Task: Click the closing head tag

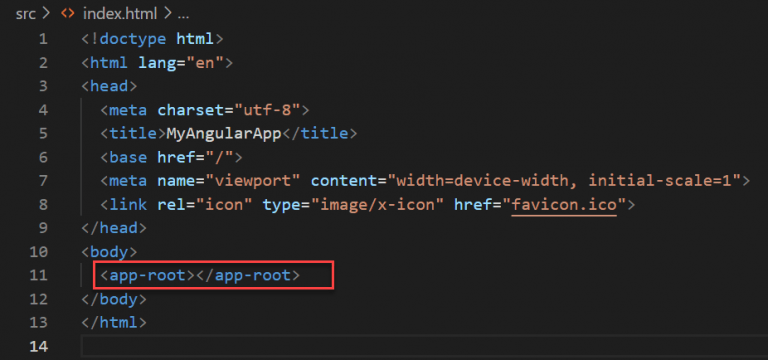Action: pyautogui.click(x=114, y=228)
